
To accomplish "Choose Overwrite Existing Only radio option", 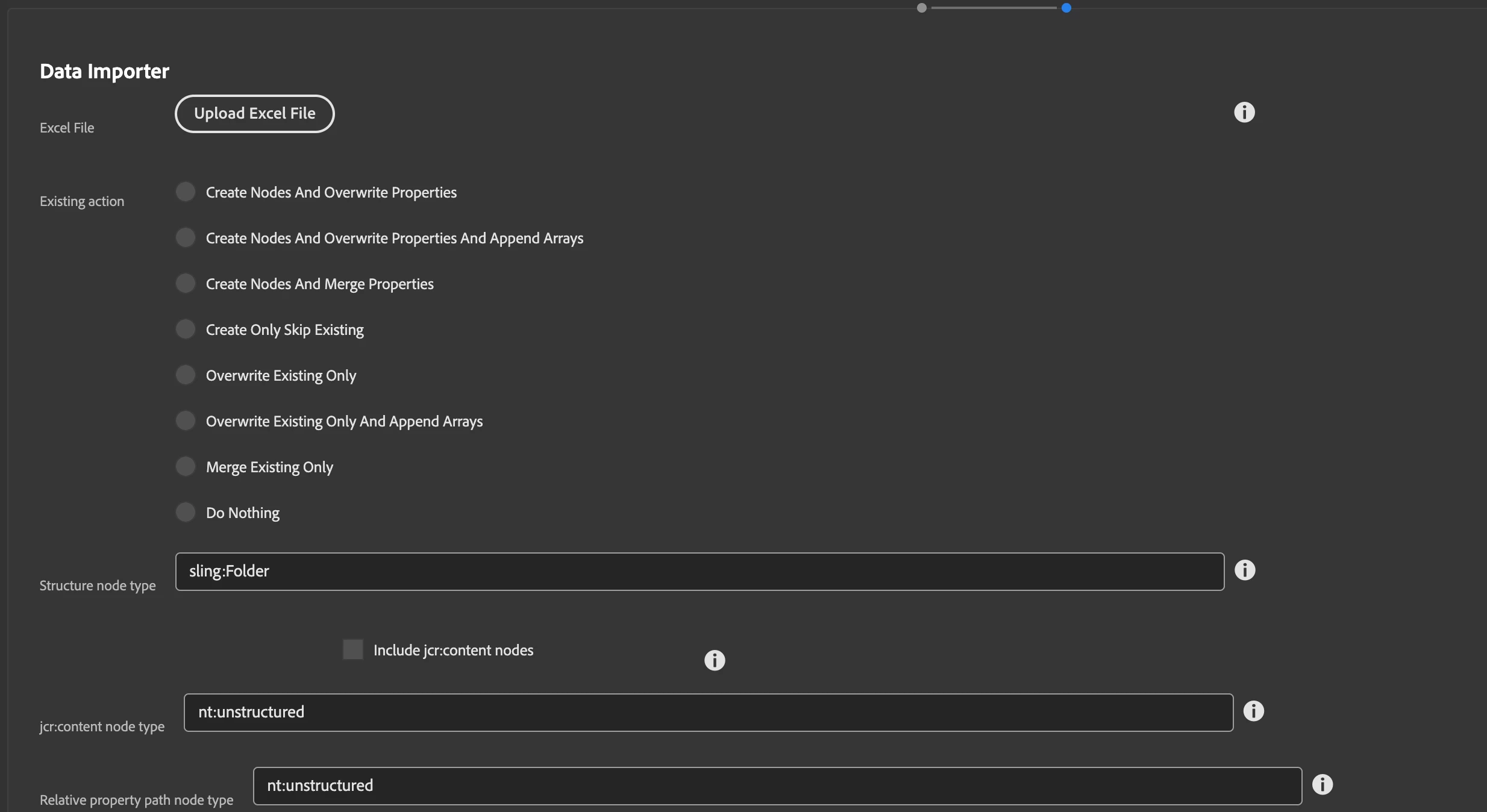I will coord(186,375).
